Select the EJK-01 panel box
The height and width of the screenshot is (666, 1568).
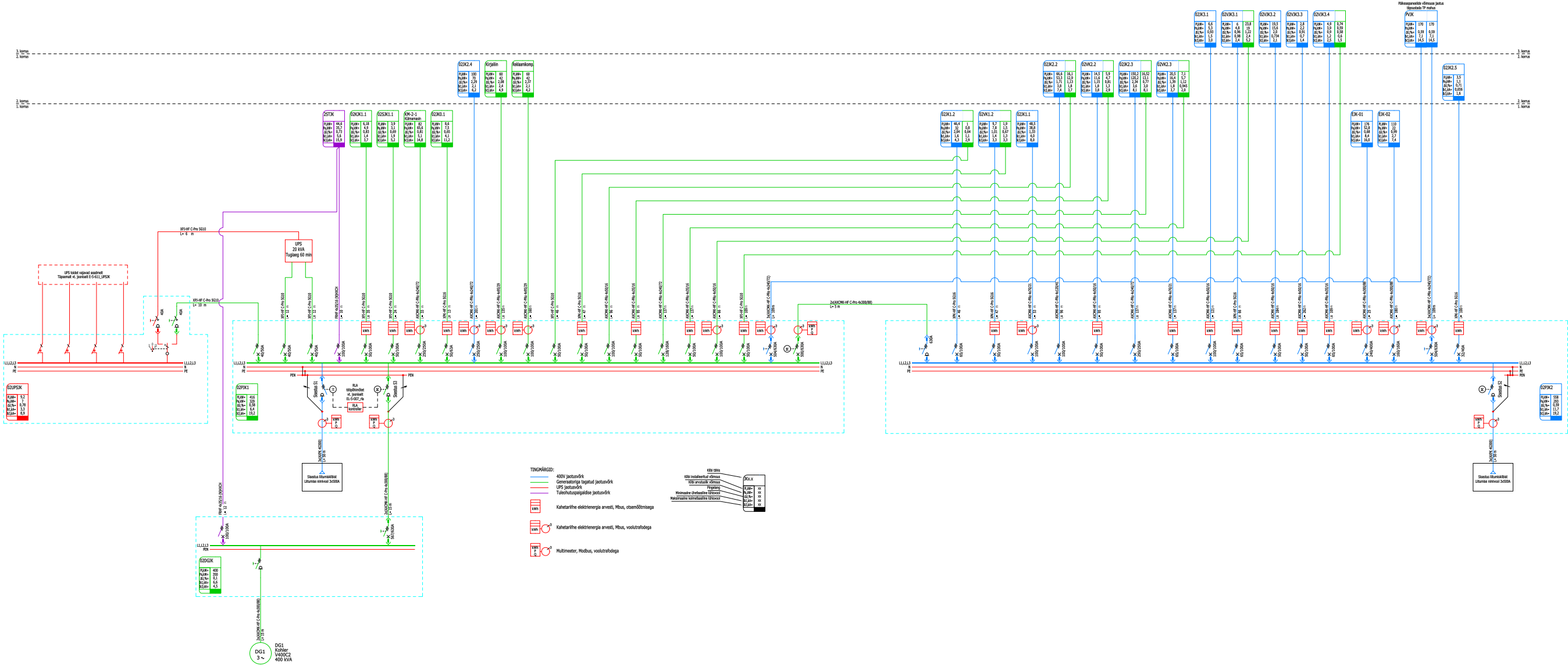point(1361,129)
